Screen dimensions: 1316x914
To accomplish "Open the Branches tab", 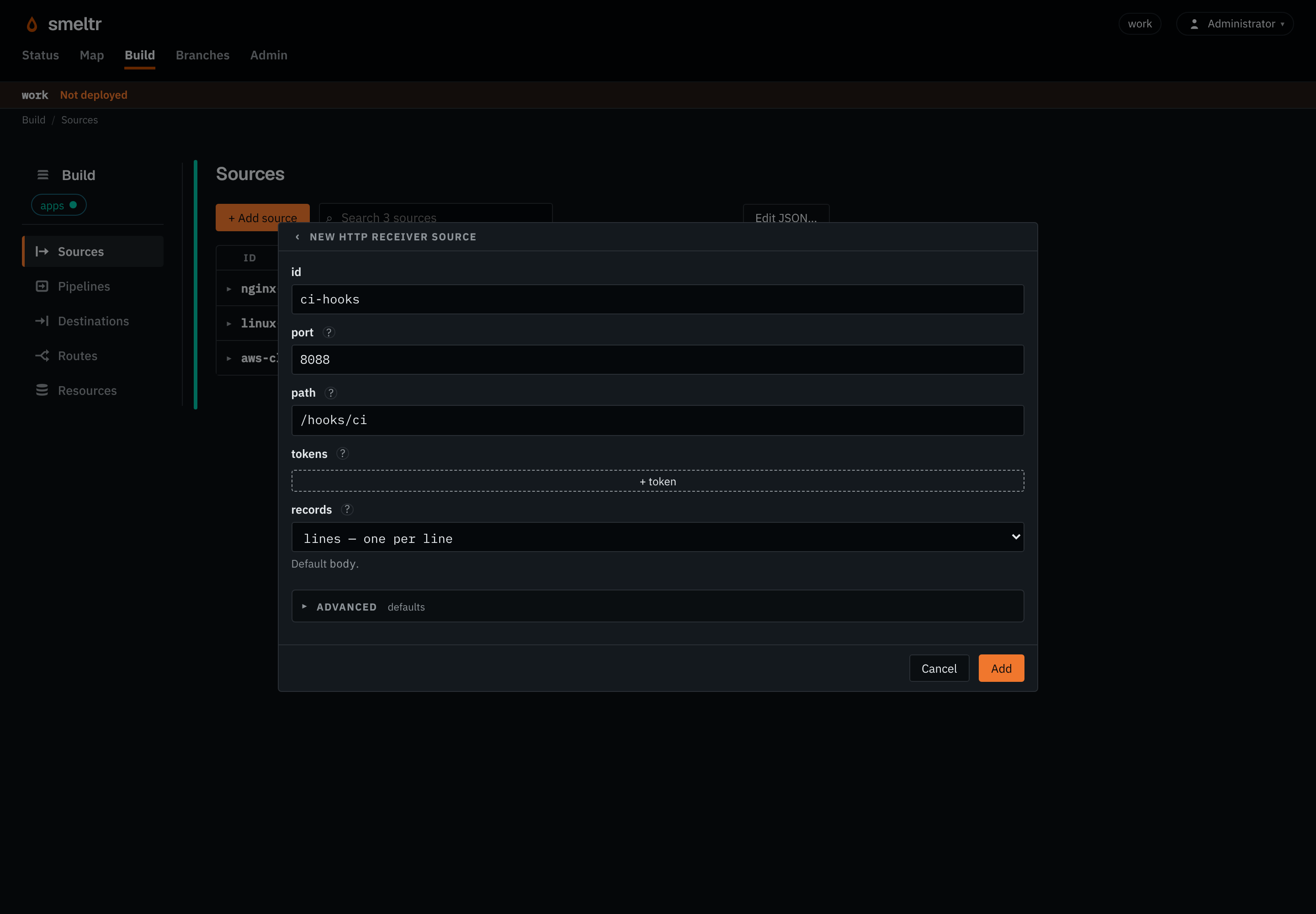I will [203, 55].
